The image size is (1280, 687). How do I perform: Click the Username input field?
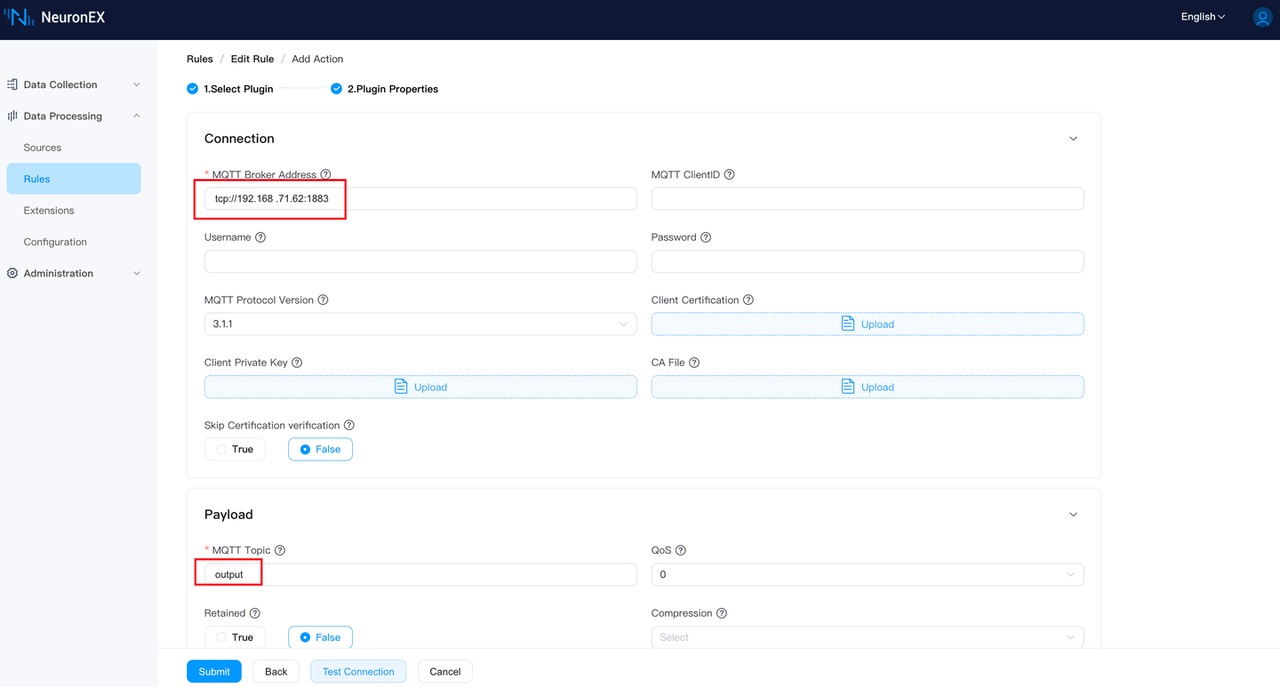pos(420,262)
